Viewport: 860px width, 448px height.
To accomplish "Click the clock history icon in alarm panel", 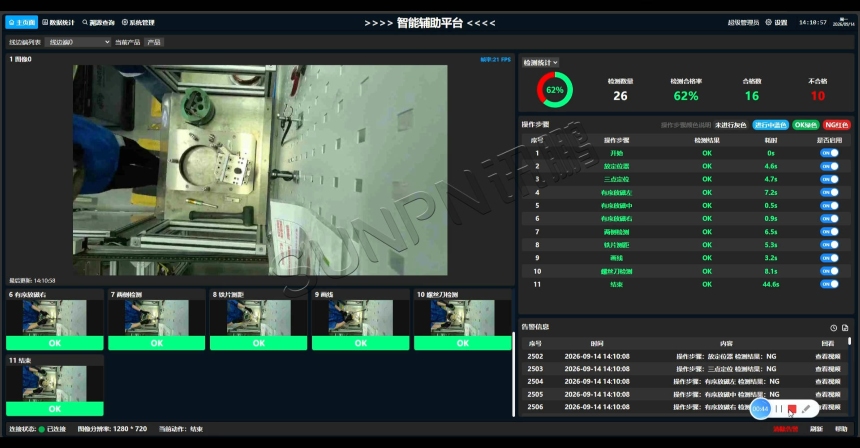I will pos(834,328).
